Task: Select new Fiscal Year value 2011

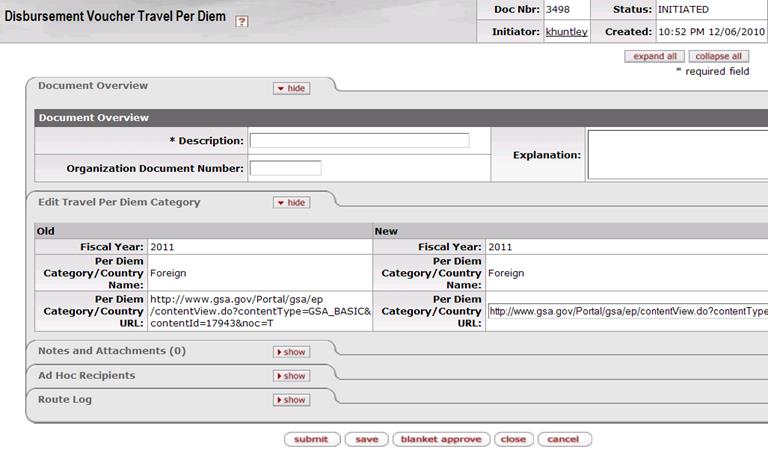Action: coord(500,247)
